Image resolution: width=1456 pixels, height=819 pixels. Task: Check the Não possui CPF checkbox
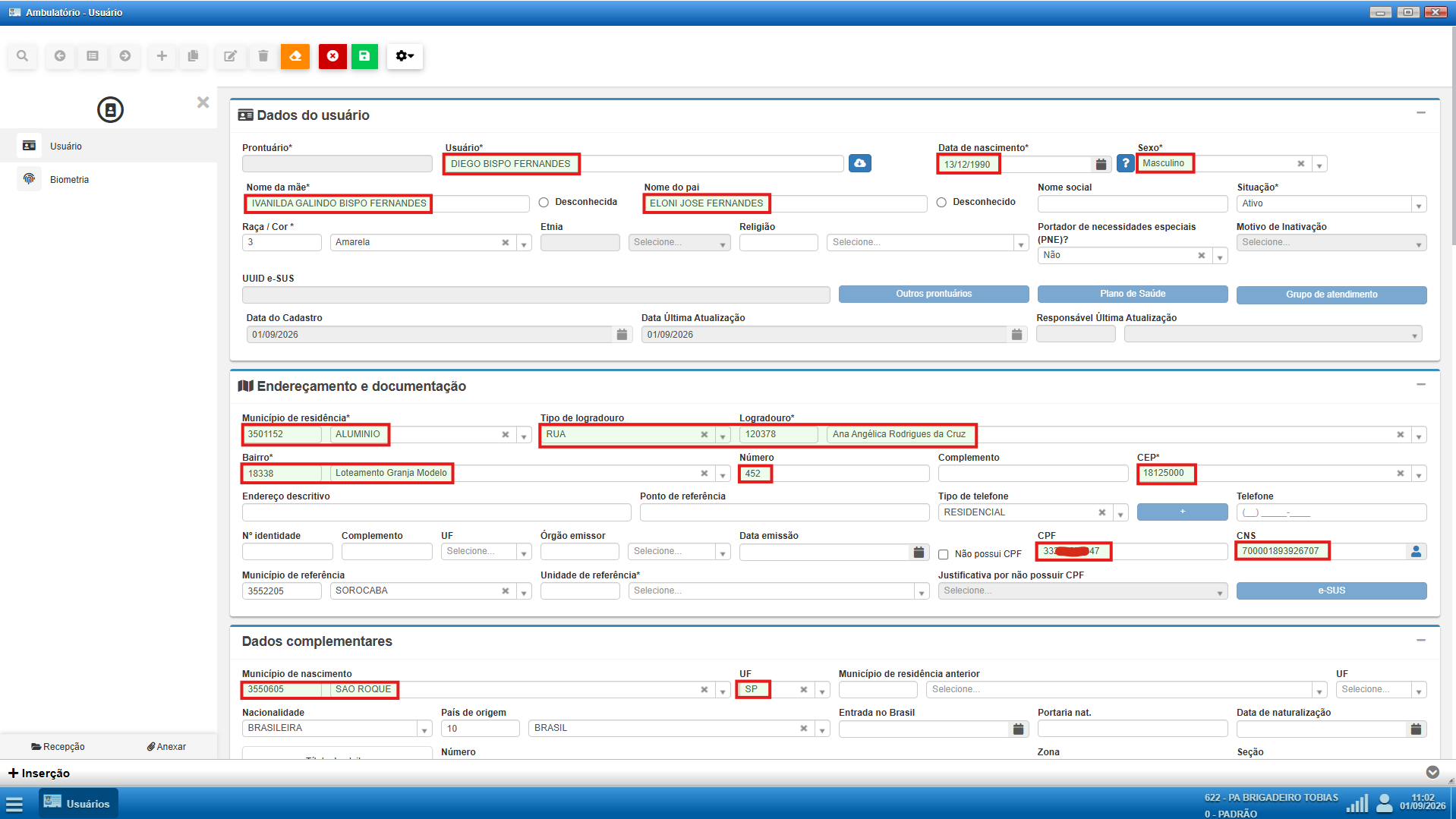[944, 555]
